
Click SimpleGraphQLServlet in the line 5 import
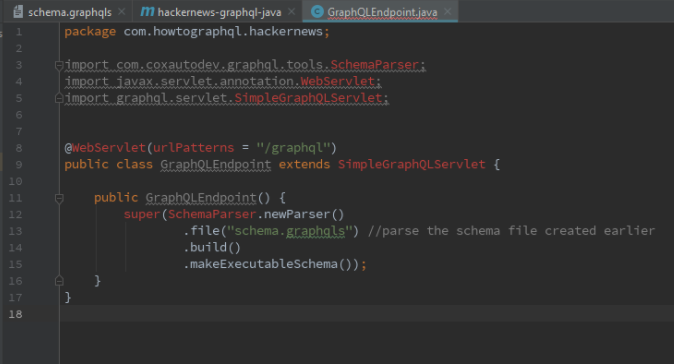[308, 98]
